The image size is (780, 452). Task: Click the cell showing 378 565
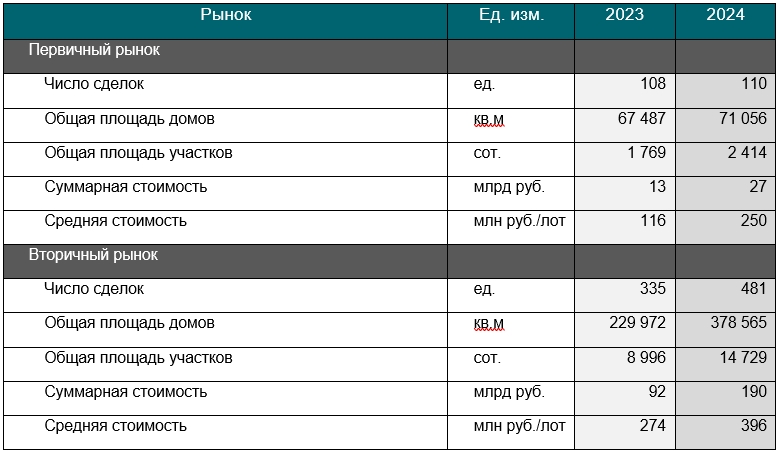(725, 330)
